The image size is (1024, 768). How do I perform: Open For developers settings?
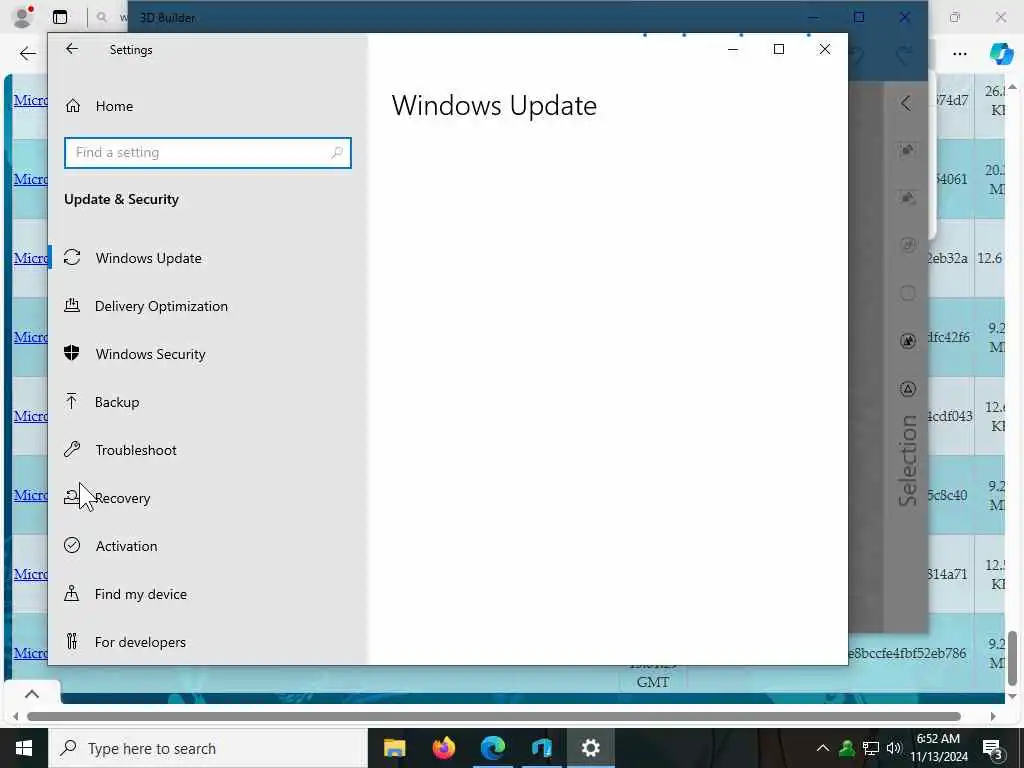point(208,642)
